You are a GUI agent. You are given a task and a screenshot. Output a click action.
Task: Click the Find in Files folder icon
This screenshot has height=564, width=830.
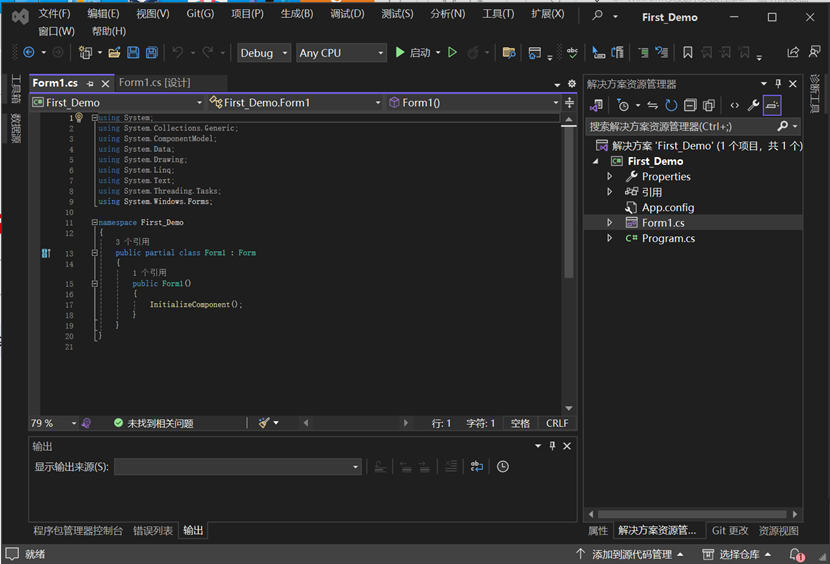[509, 52]
